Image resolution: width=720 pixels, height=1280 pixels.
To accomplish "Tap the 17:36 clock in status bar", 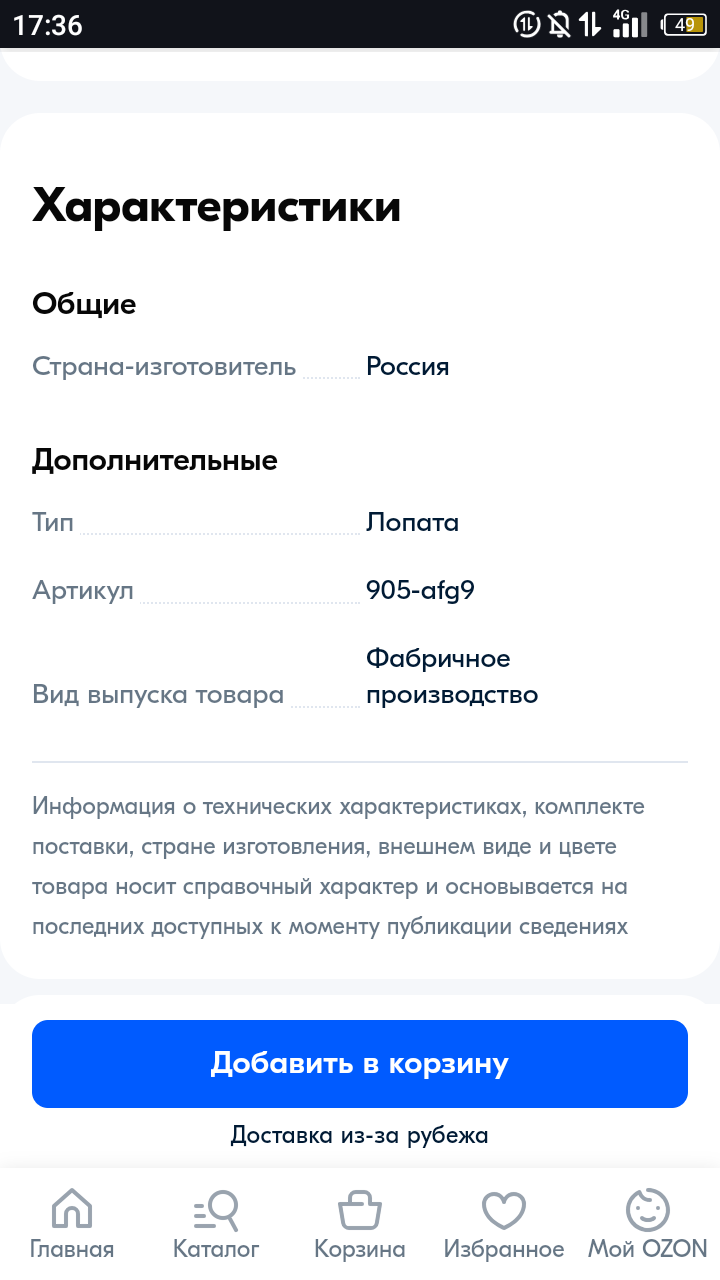I will tap(48, 25).
